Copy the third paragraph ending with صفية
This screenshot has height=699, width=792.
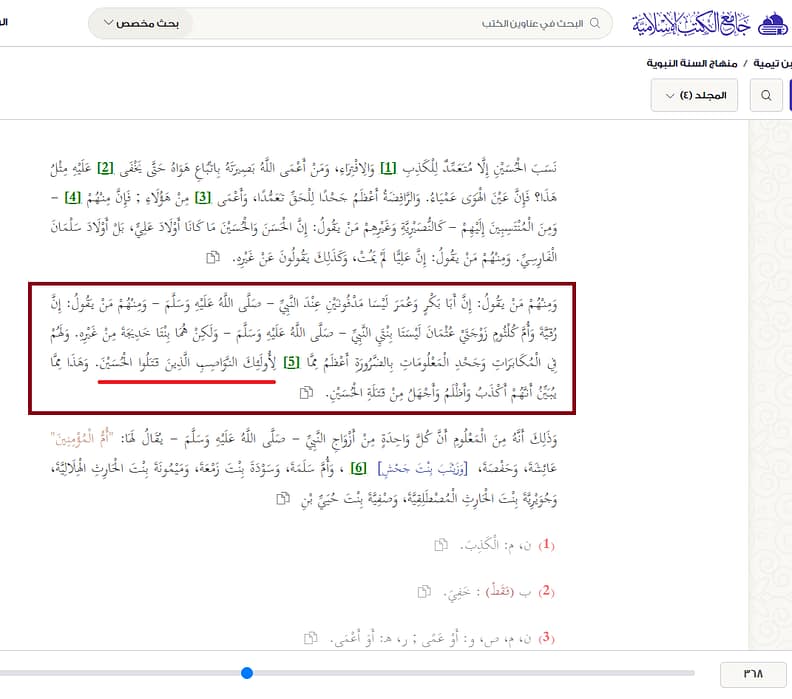[x=283, y=499]
